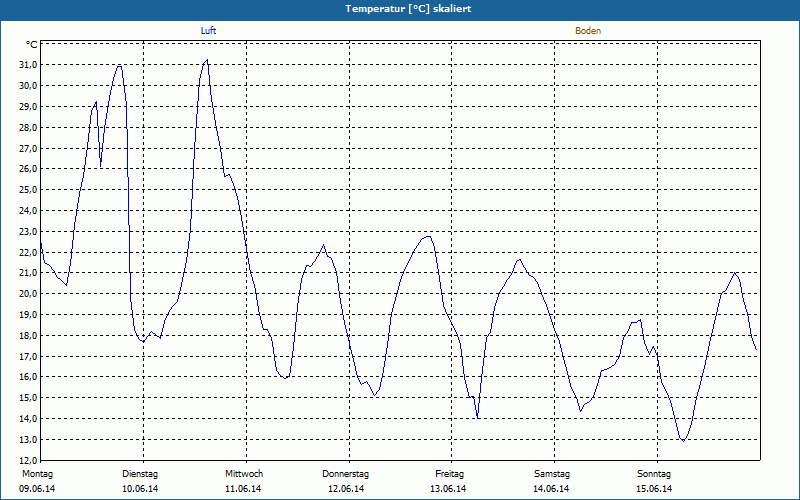
Task: Click the date '13.06.14'
Action: click(x=448, y=489)
